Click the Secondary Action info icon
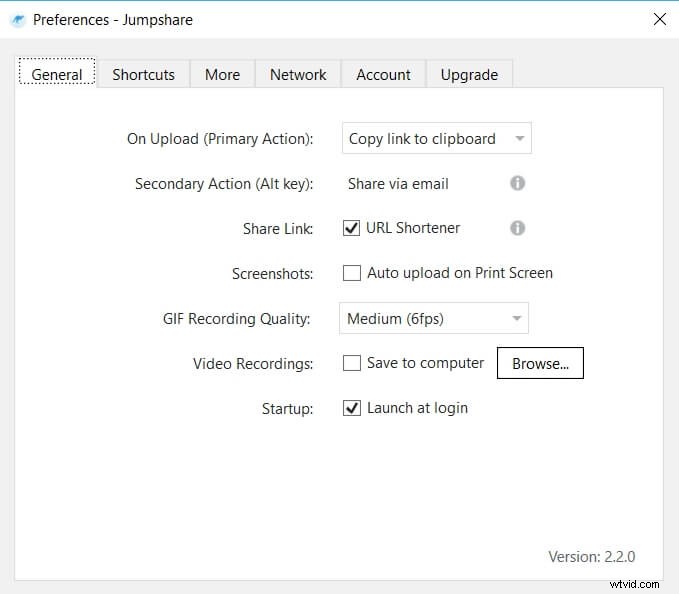The width and height of the screenshot is (679, 594). click(517, 183)
